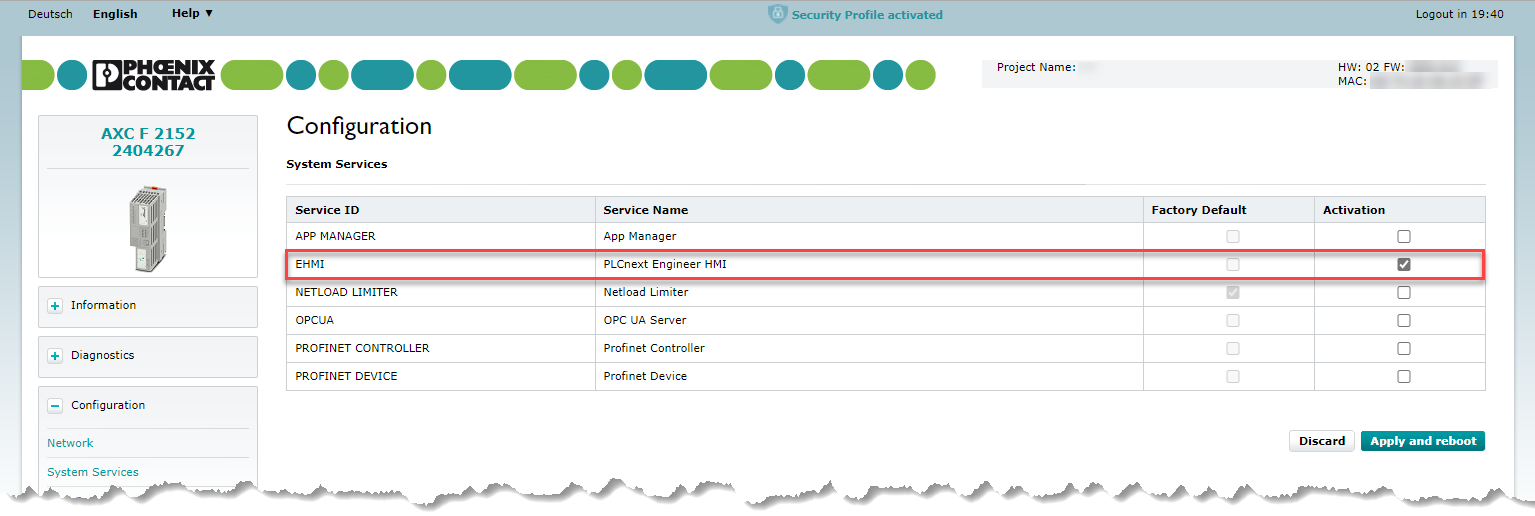Select the PROFINET CONTROLLER service ID cell

click(x=441, y=348)
